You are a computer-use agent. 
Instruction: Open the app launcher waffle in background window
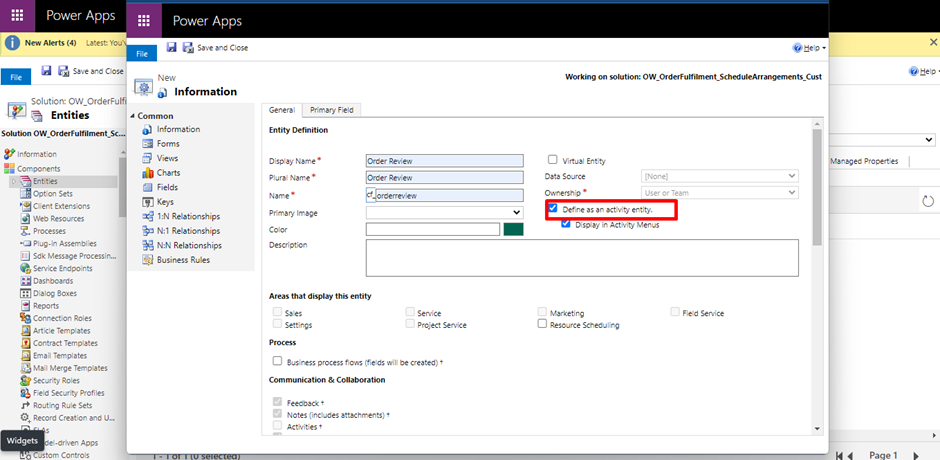[17, 16]
